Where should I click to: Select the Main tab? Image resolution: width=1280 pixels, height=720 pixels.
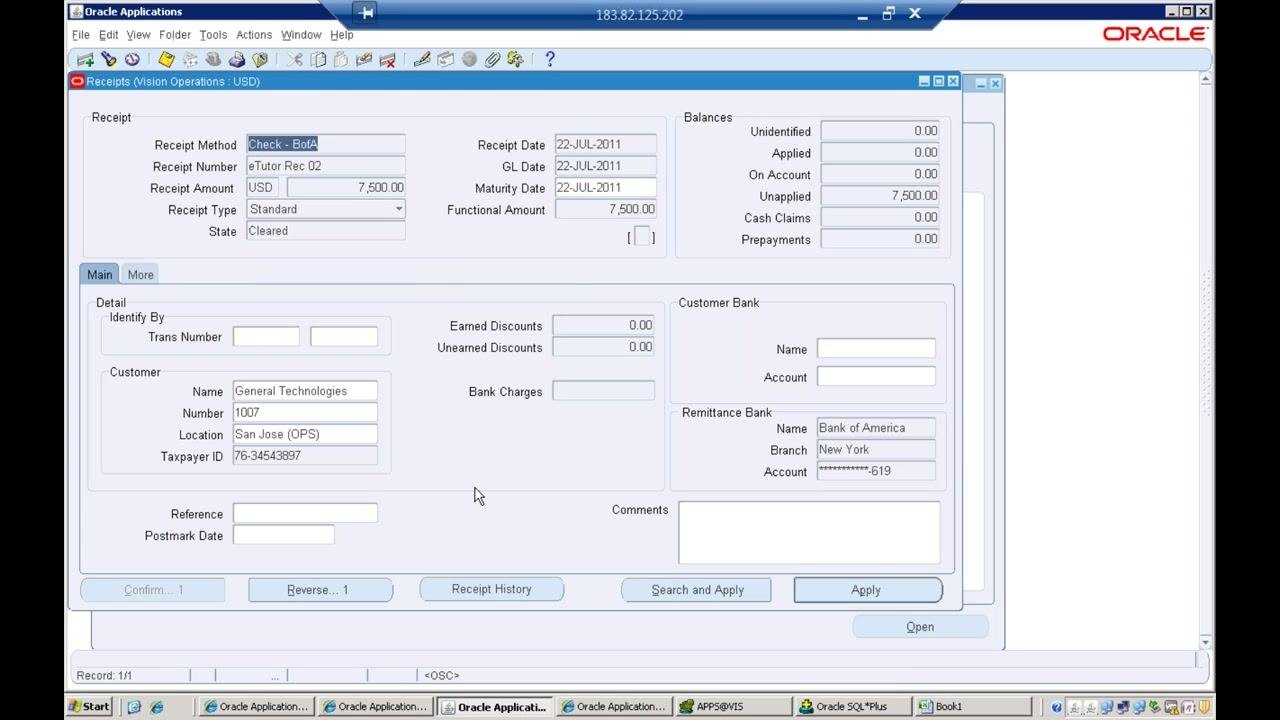coord(99,275)
